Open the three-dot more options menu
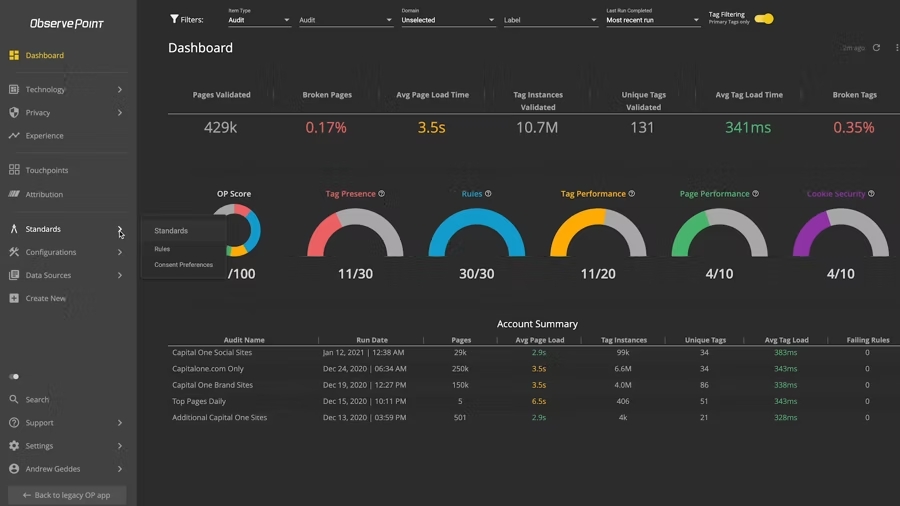Viewport: 900px width, 506px height. pyautogui.click(x=897, y=48)
